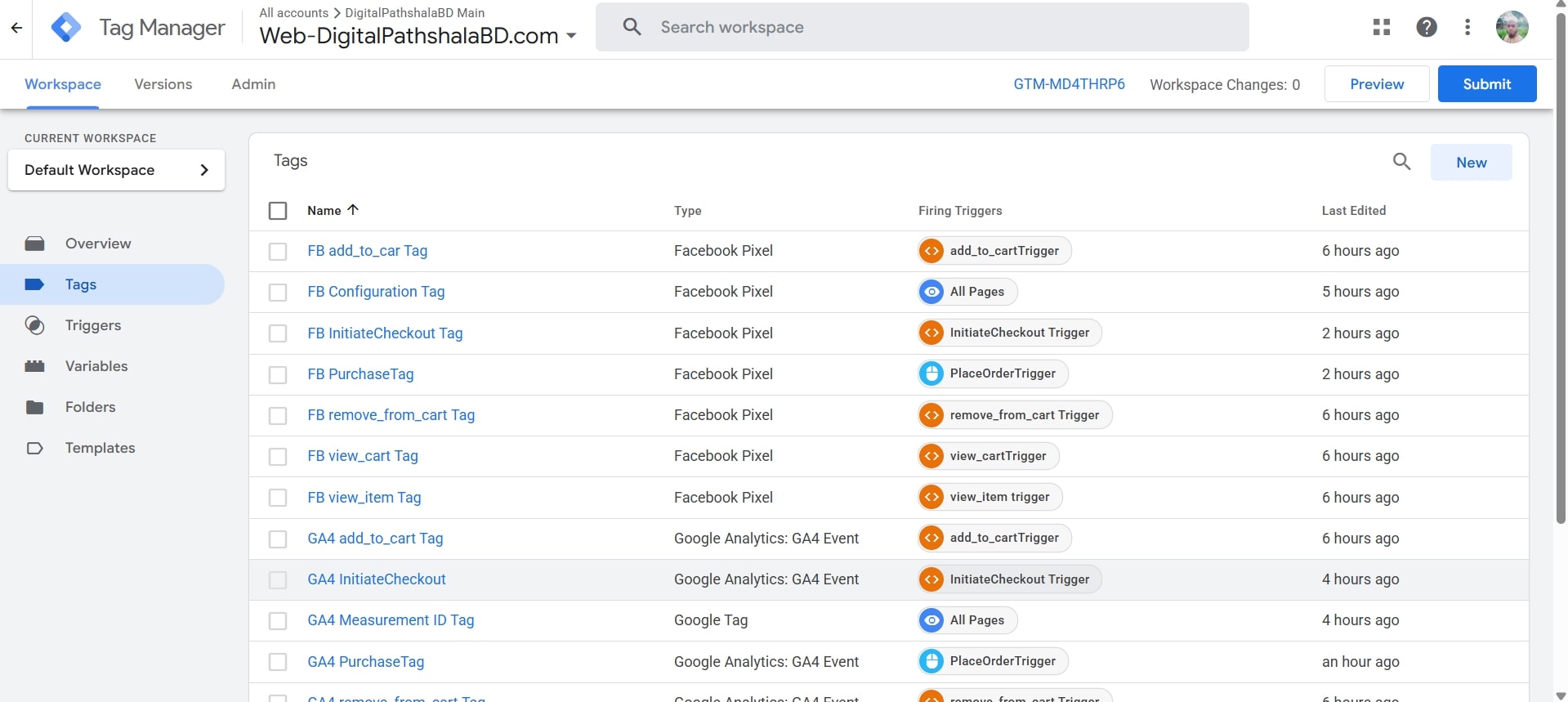Sort by Name column arrow
Image resolution: width=1568 pixels, height=702 pixels.
click(x=353, y=210)
